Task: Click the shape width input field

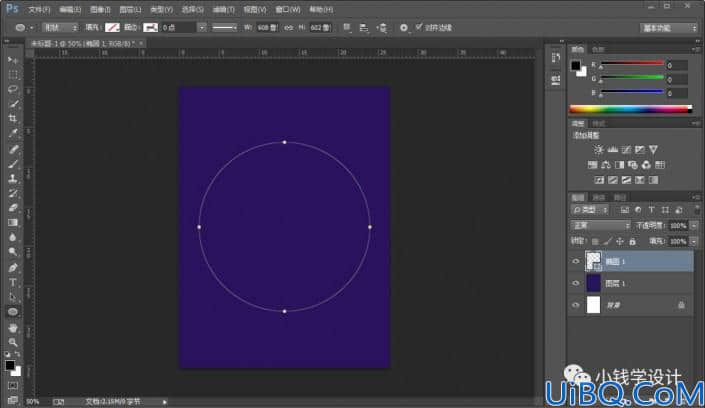Action: point(267,27)
